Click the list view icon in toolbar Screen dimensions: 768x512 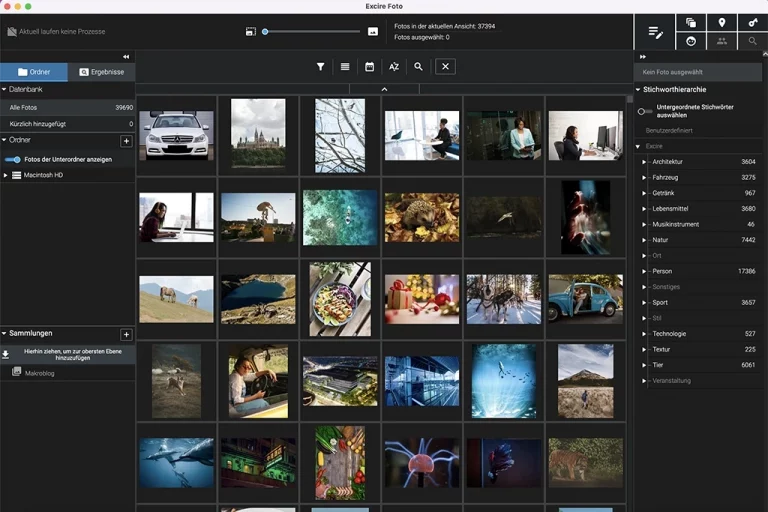345,66
